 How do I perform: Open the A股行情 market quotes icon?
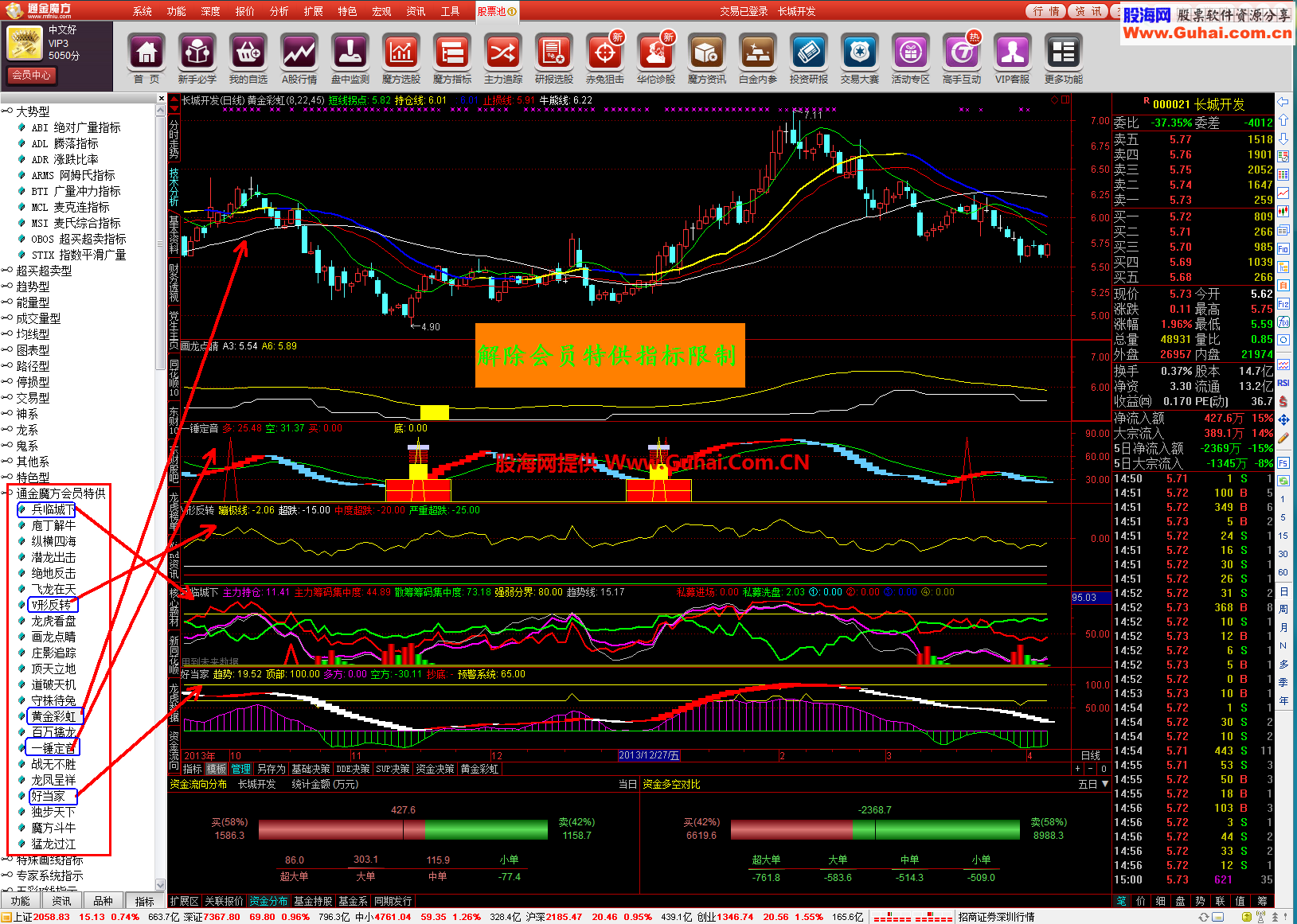tap(299, 58)
